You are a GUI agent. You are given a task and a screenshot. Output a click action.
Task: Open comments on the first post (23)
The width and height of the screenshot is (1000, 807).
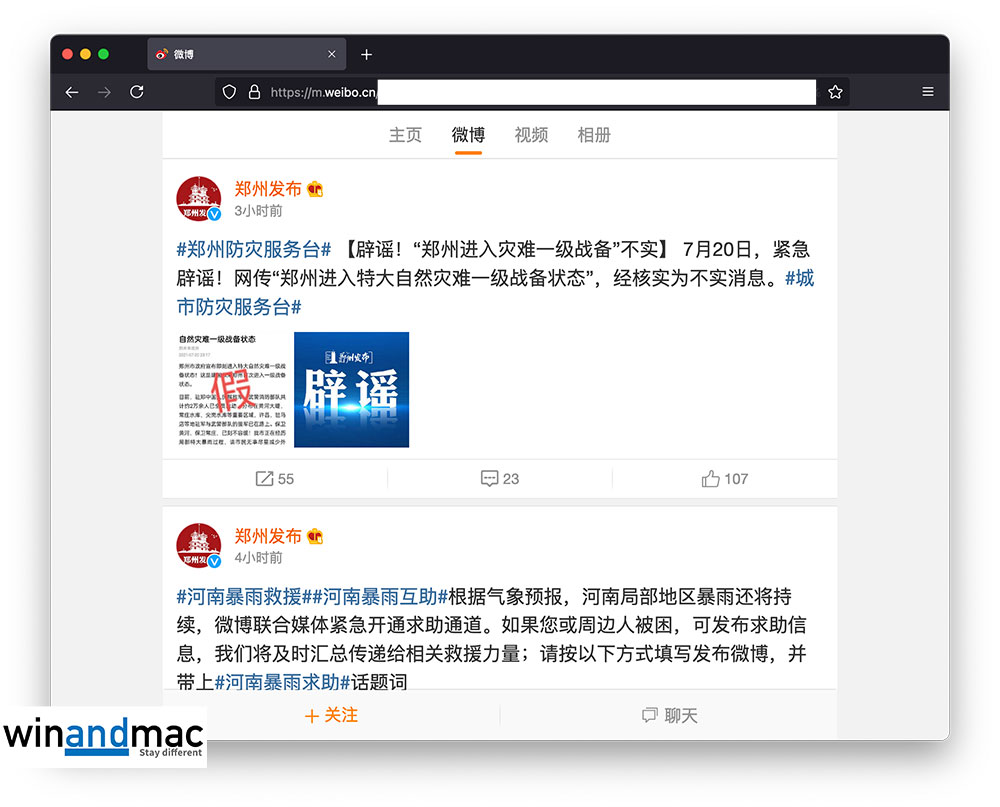(x=499, y=479)
